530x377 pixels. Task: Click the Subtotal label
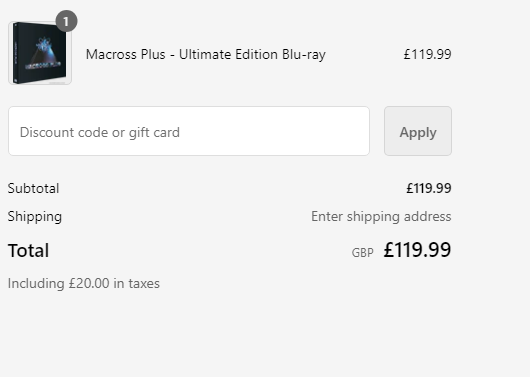pyautogui.click(x=33, y=188)
